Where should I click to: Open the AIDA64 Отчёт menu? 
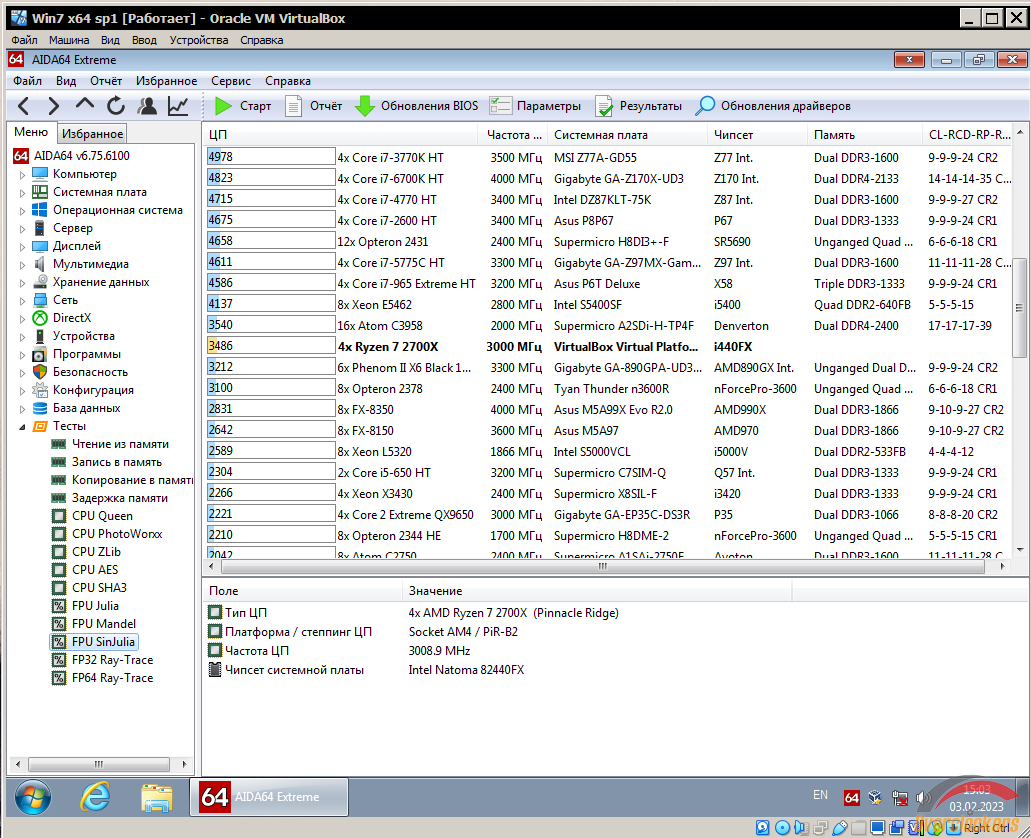point(106,80)
